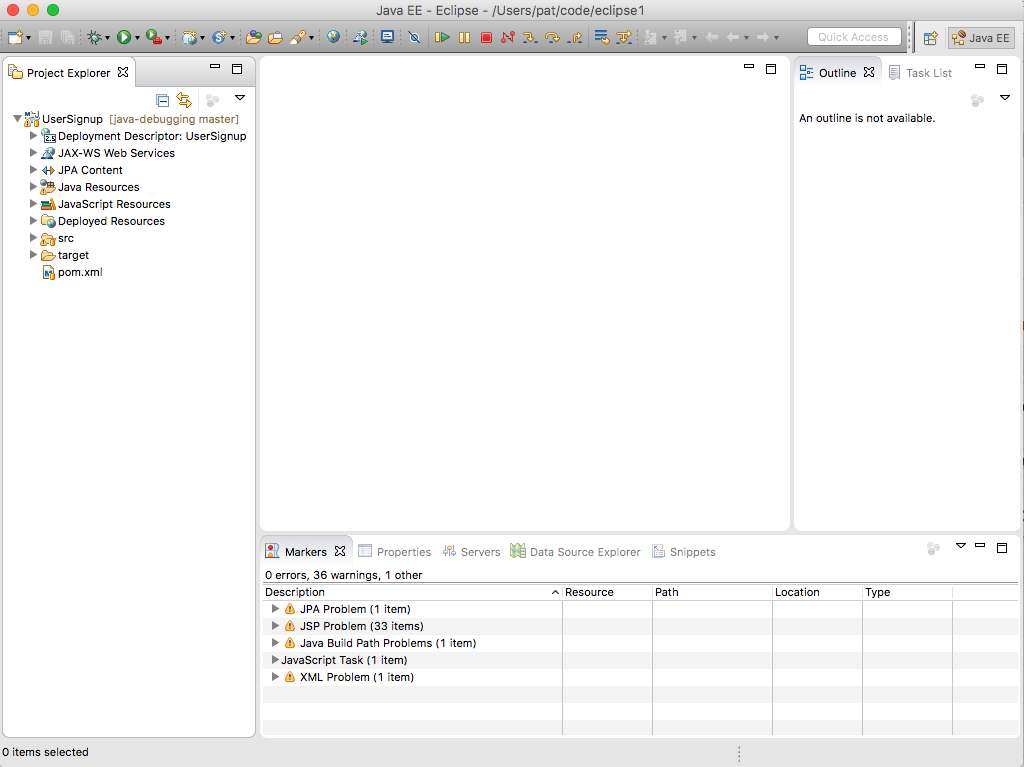Click the Debug bug icon in toolbar

pyautogui.click(x=95, y=37)
